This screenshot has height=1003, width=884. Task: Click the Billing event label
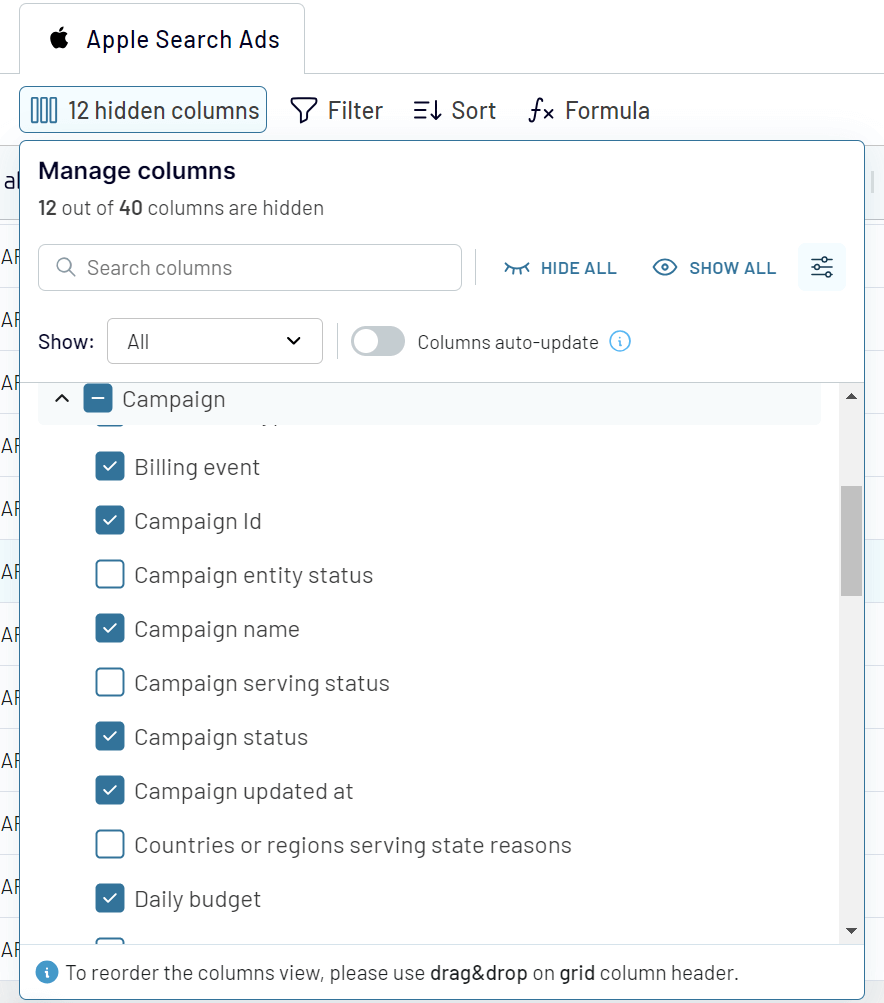coord(197,467)
